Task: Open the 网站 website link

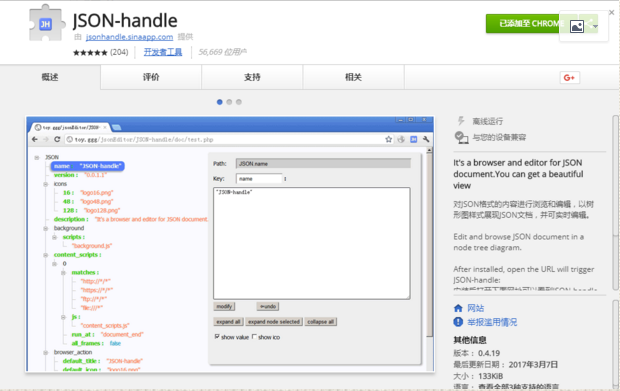Action: pyautogui.click(x=475, y=308)
